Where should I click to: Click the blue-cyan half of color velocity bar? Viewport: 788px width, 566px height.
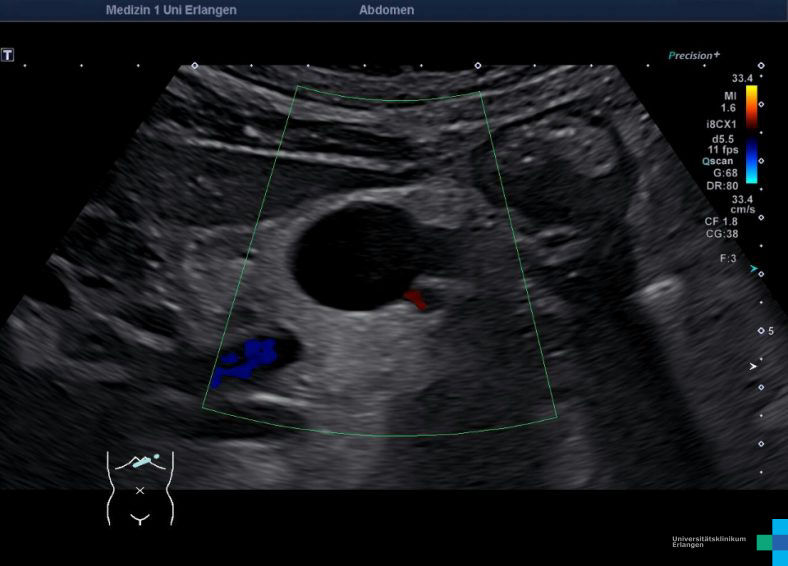(x=751, y=160)
